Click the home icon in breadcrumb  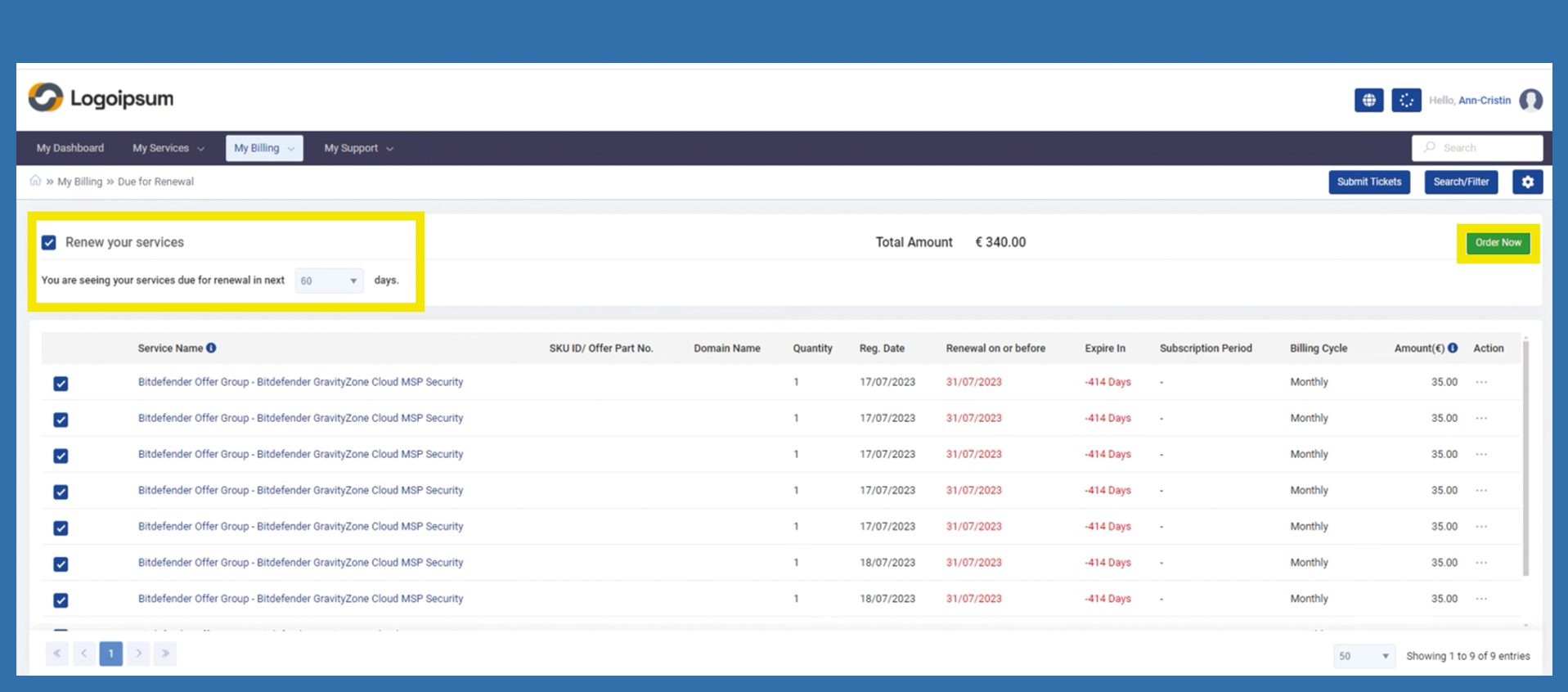[35, 181]
